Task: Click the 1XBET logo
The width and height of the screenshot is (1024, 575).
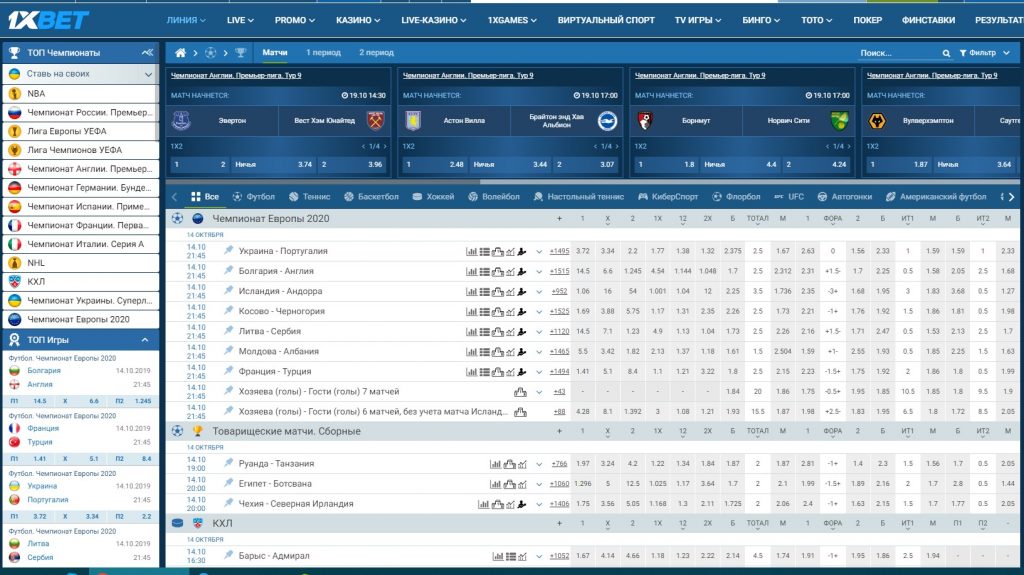Action: (x=48, y=20)
